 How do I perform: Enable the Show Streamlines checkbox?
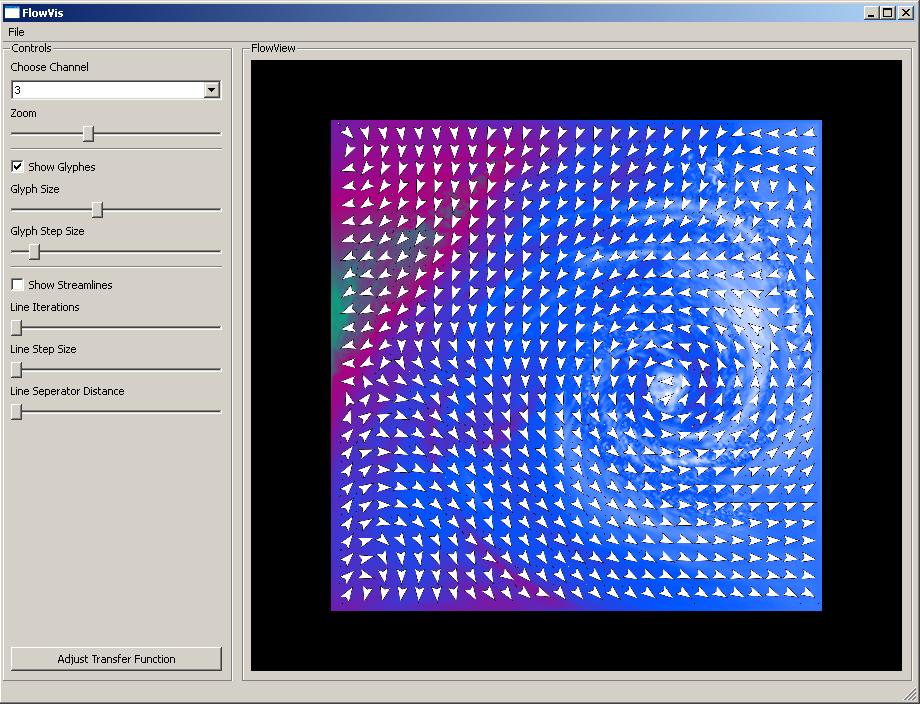17,285
